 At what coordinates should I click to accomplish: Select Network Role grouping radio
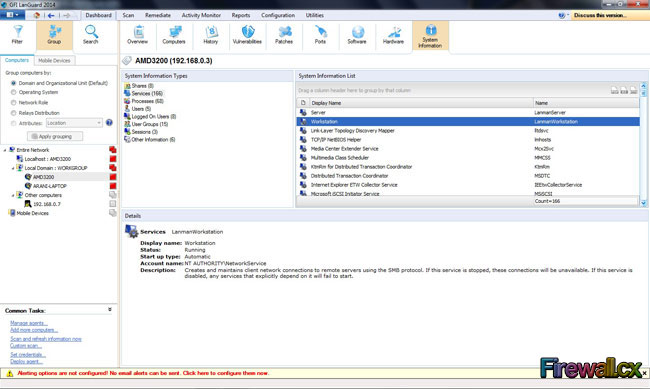pos(13,102)
